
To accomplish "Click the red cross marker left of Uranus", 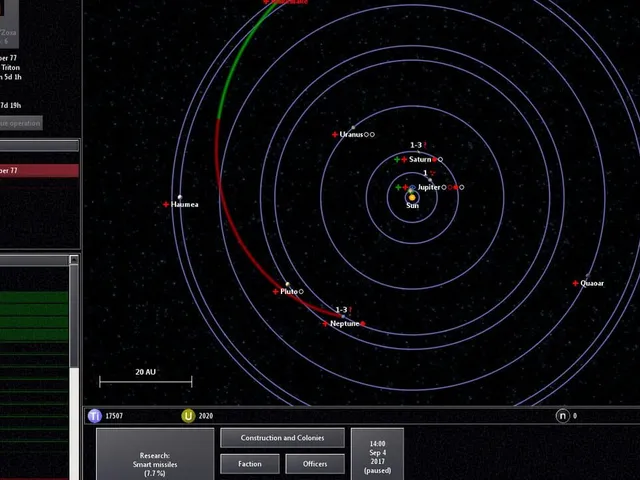I will click(335, 134).
